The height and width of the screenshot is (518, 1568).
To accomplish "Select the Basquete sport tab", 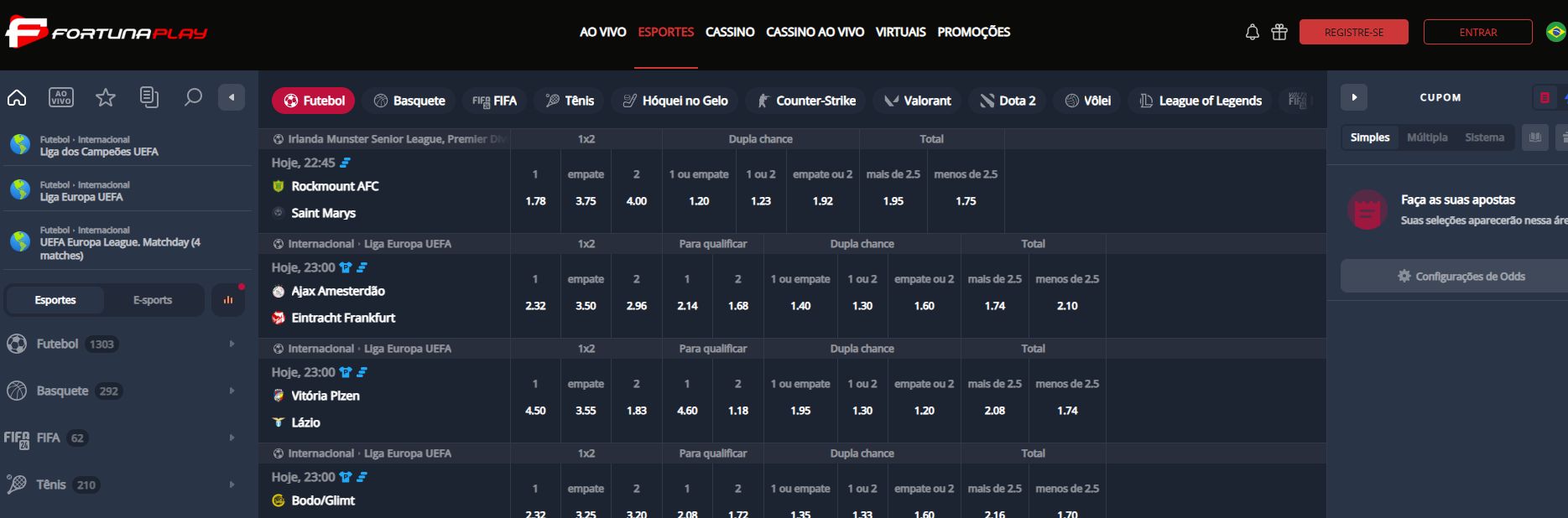I will pos(409,101).
